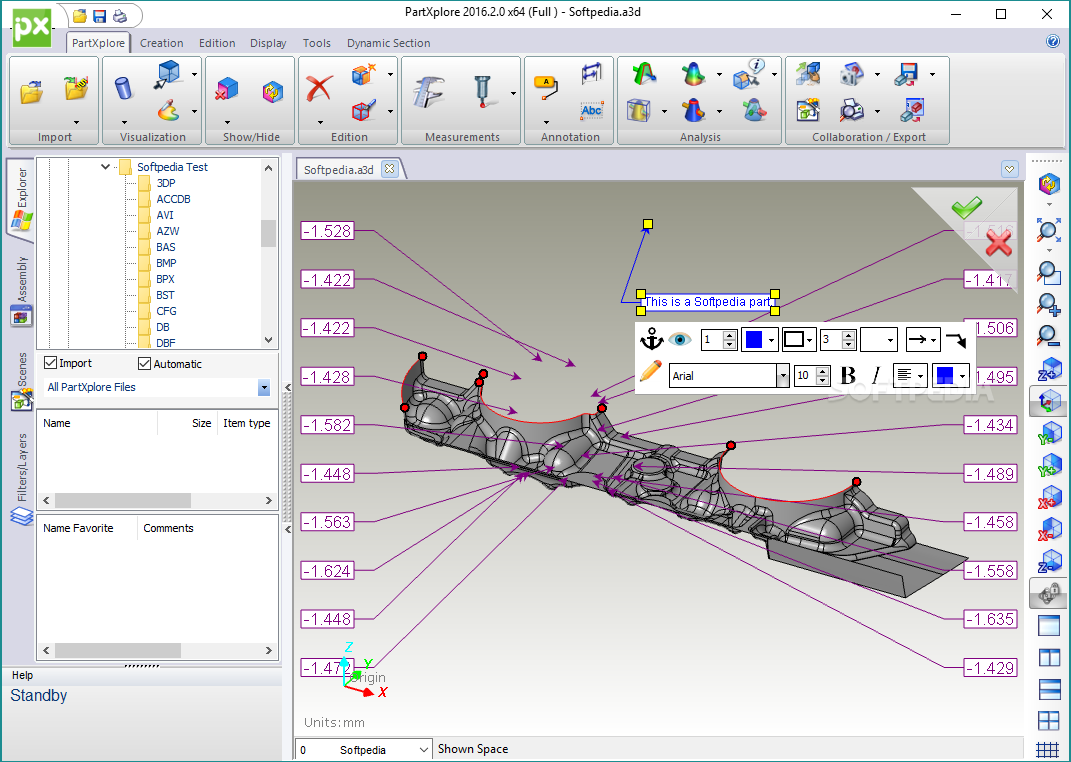This screenshot has height=762, width=1071.
Task: Click the open file folder icon in Import
Action: [x=31, y=91]
